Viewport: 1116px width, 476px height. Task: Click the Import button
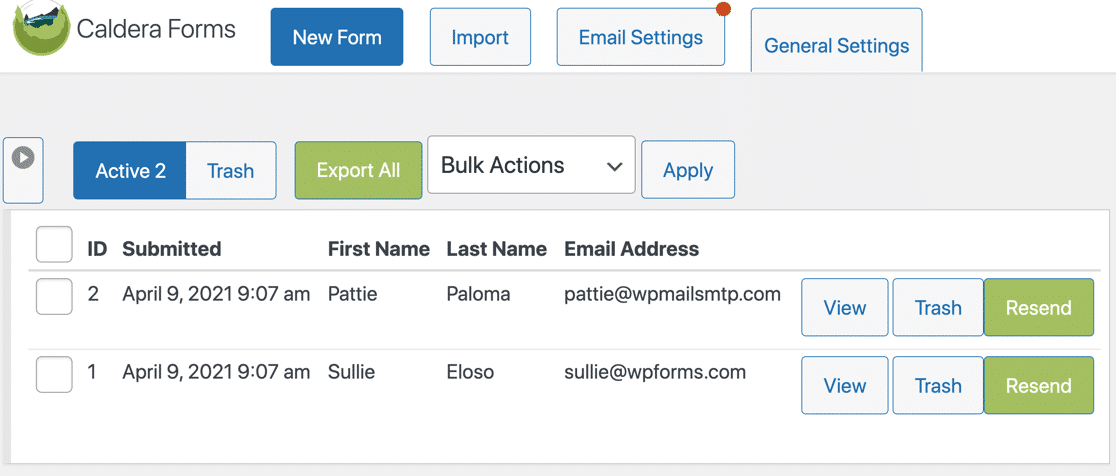click(x=480, y=38)
